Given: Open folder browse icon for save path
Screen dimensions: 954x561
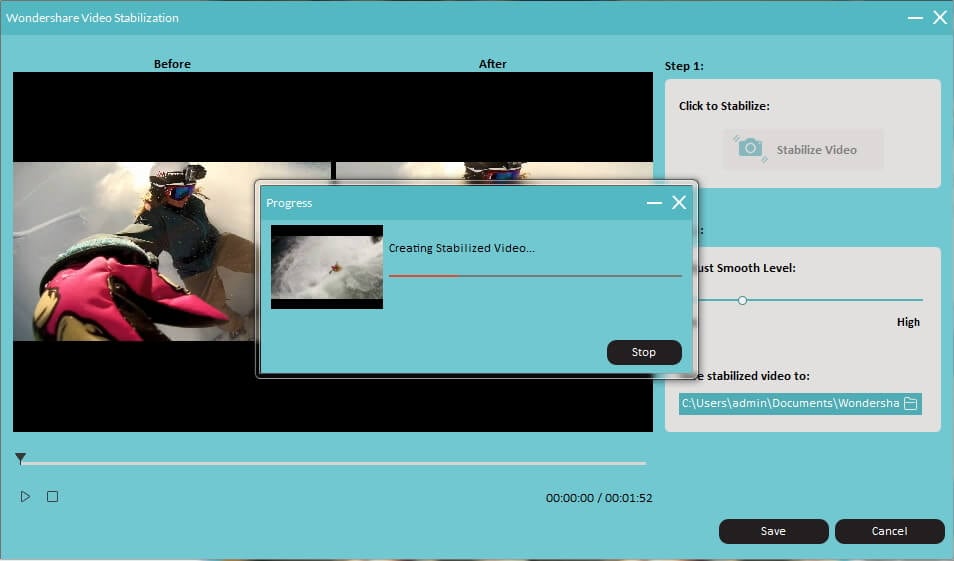Looking at the screenshot, I should [910, 403].
